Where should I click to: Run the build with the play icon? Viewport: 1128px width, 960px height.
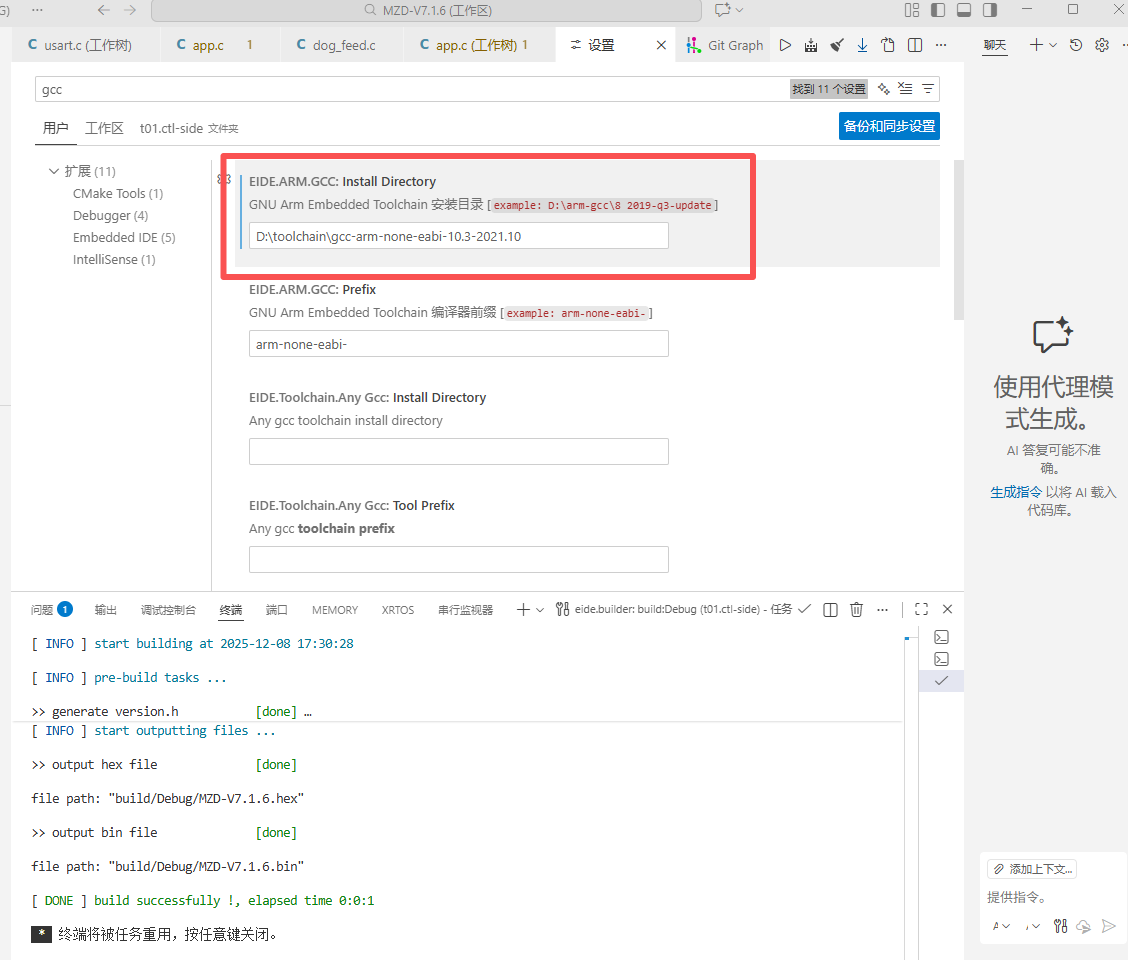[785, 45]
